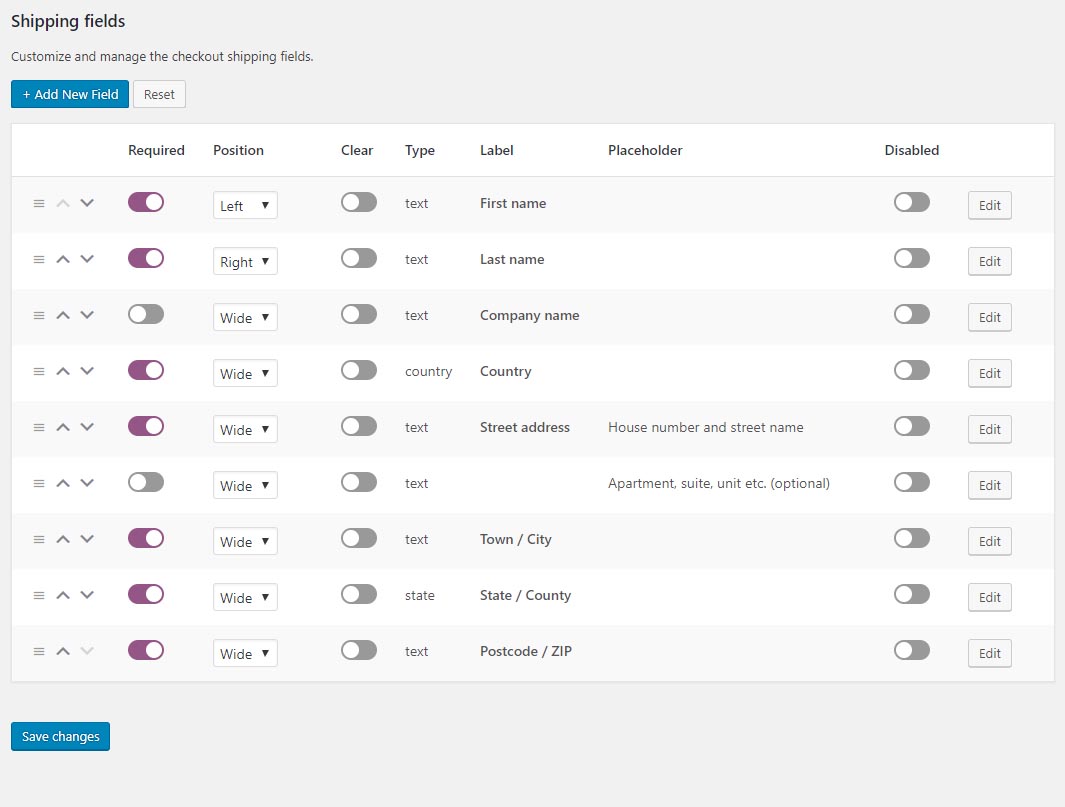The width and height of the screenshot is (1065, 807).
Task: Click the drag handle for First name row
Action: (39, 203)
